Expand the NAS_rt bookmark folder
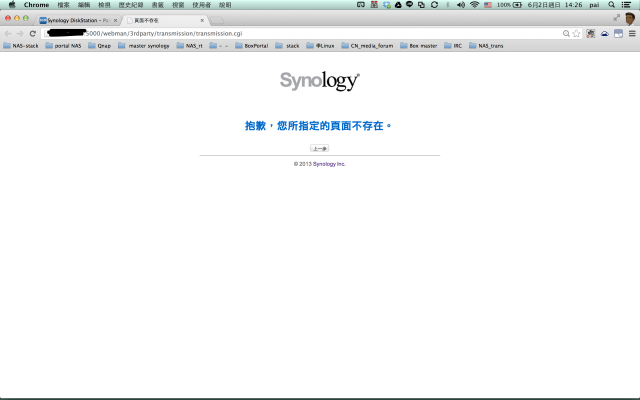 coord(189,46)
